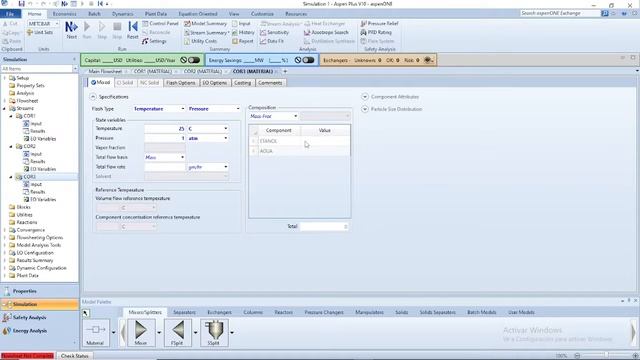Open Stream Summary
This screenshot has height=360, width=640.
tap(206, 32)
